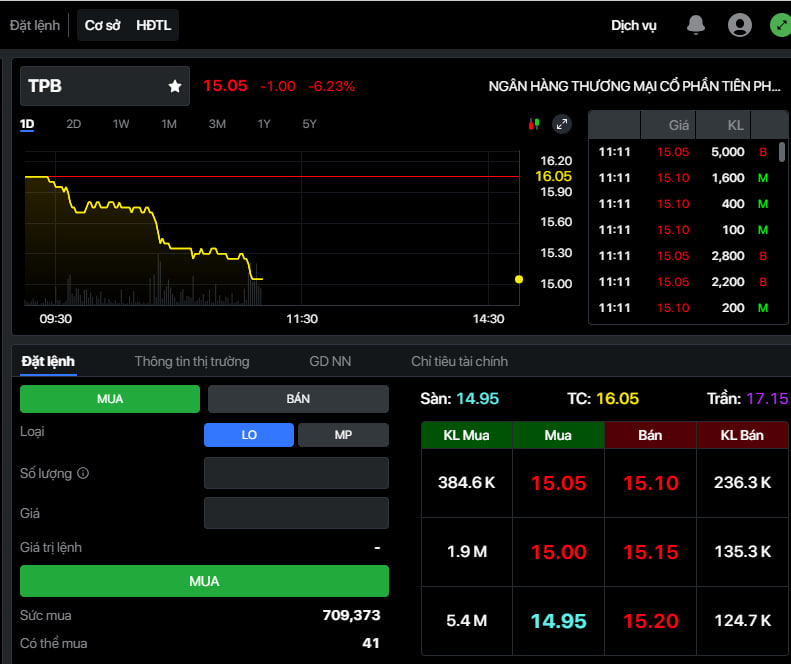Select the Cơ sở market segment
Viewport: 791px width, 664px height.
pos(102,25)
